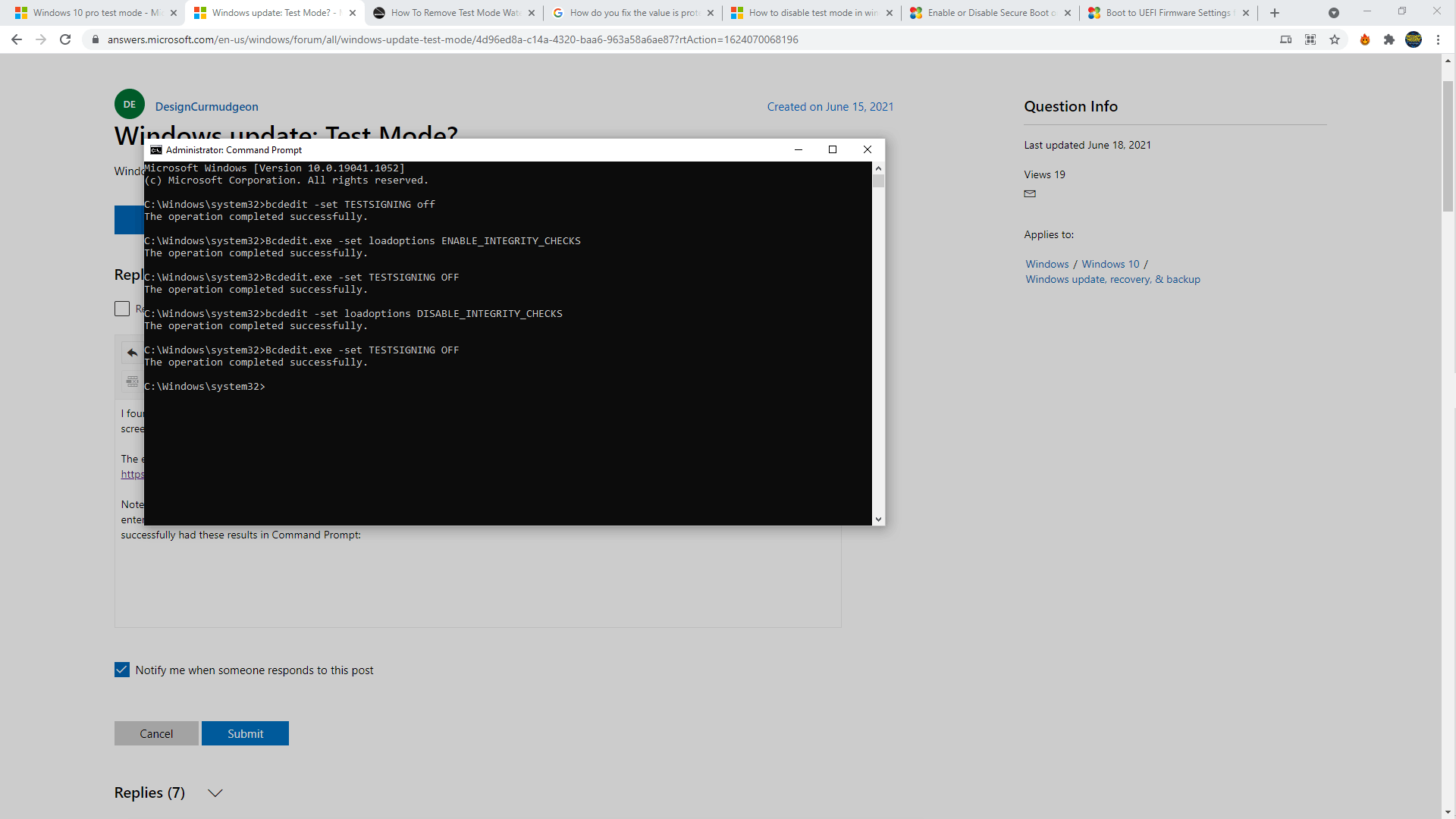The height and width of the screenshot is (819, 1456).
Task: Open the Chrome profile avatar
Action: pyautogui.click(x=1414, y=39)
